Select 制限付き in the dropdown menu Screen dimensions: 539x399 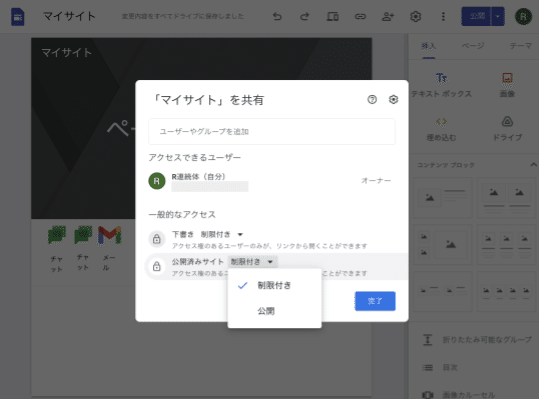coord(274,285)
